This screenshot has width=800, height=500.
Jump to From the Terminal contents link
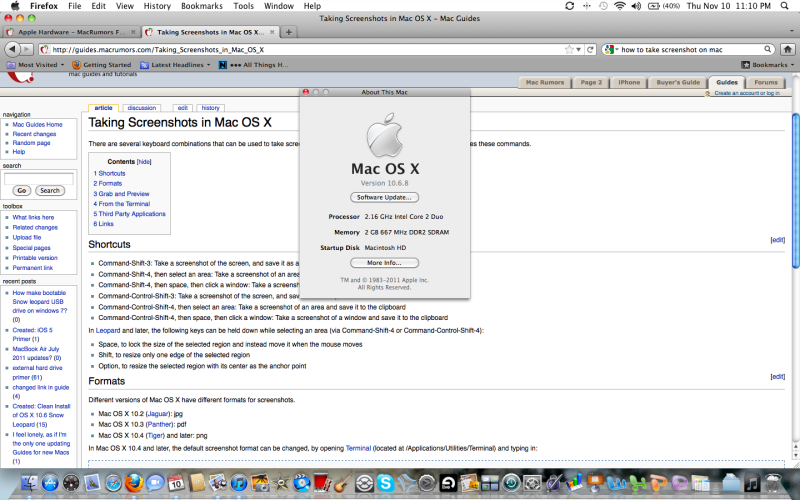pos(121,204)
